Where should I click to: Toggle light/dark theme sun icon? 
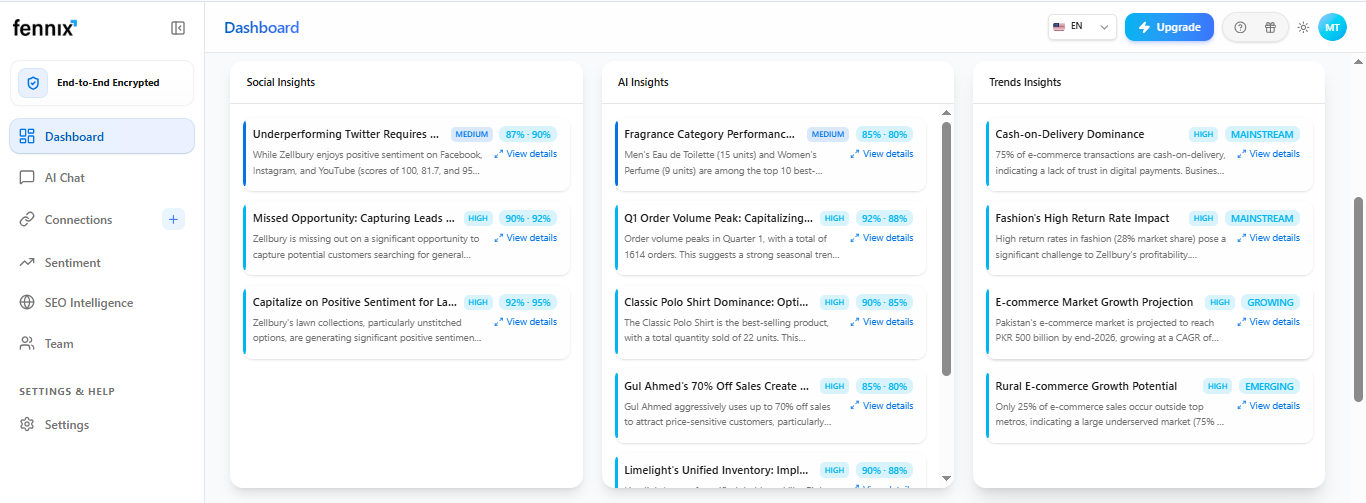click(1303, 27)
